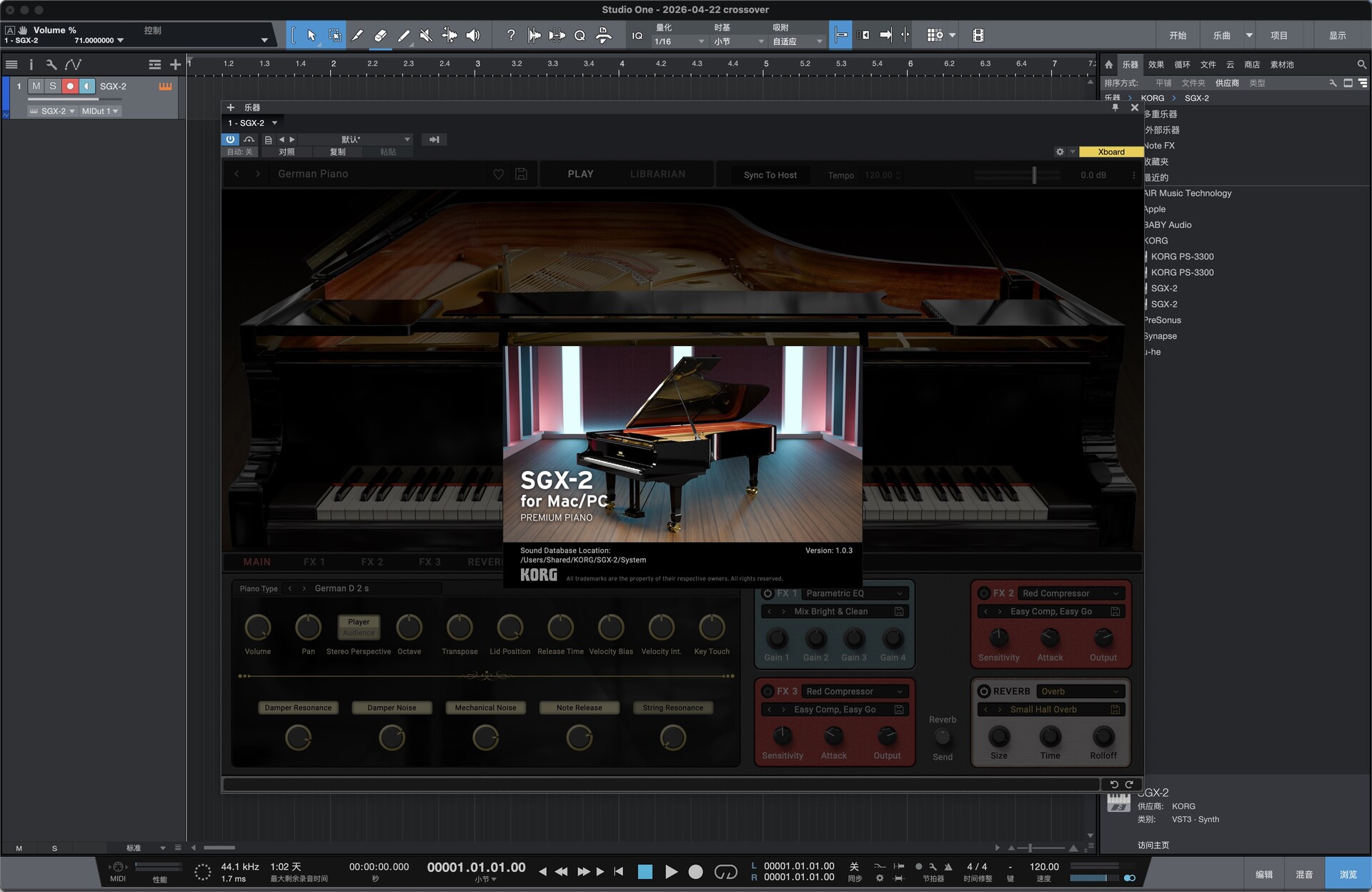Open plugin settings gear icon
The image size is (1372, 892).
1060,152
